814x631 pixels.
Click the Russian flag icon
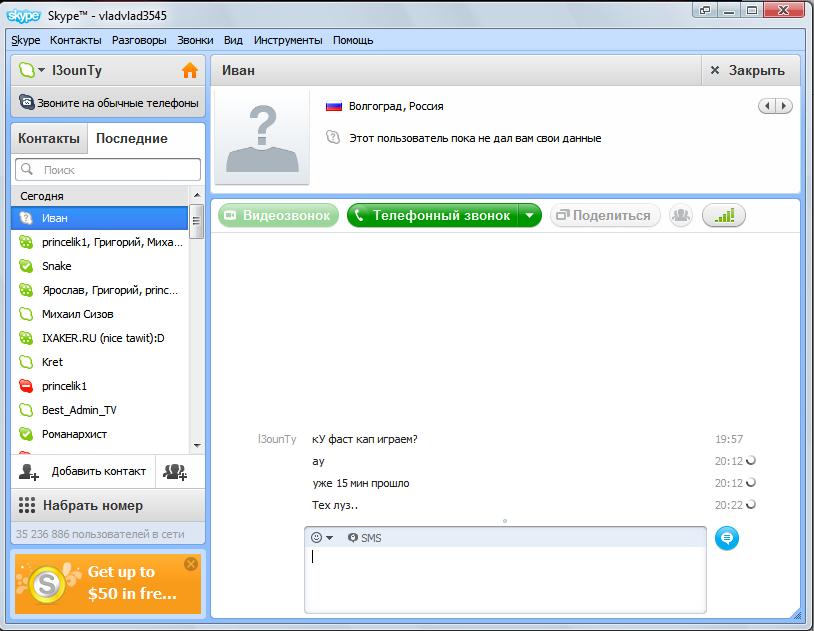(x=333, y=106)
